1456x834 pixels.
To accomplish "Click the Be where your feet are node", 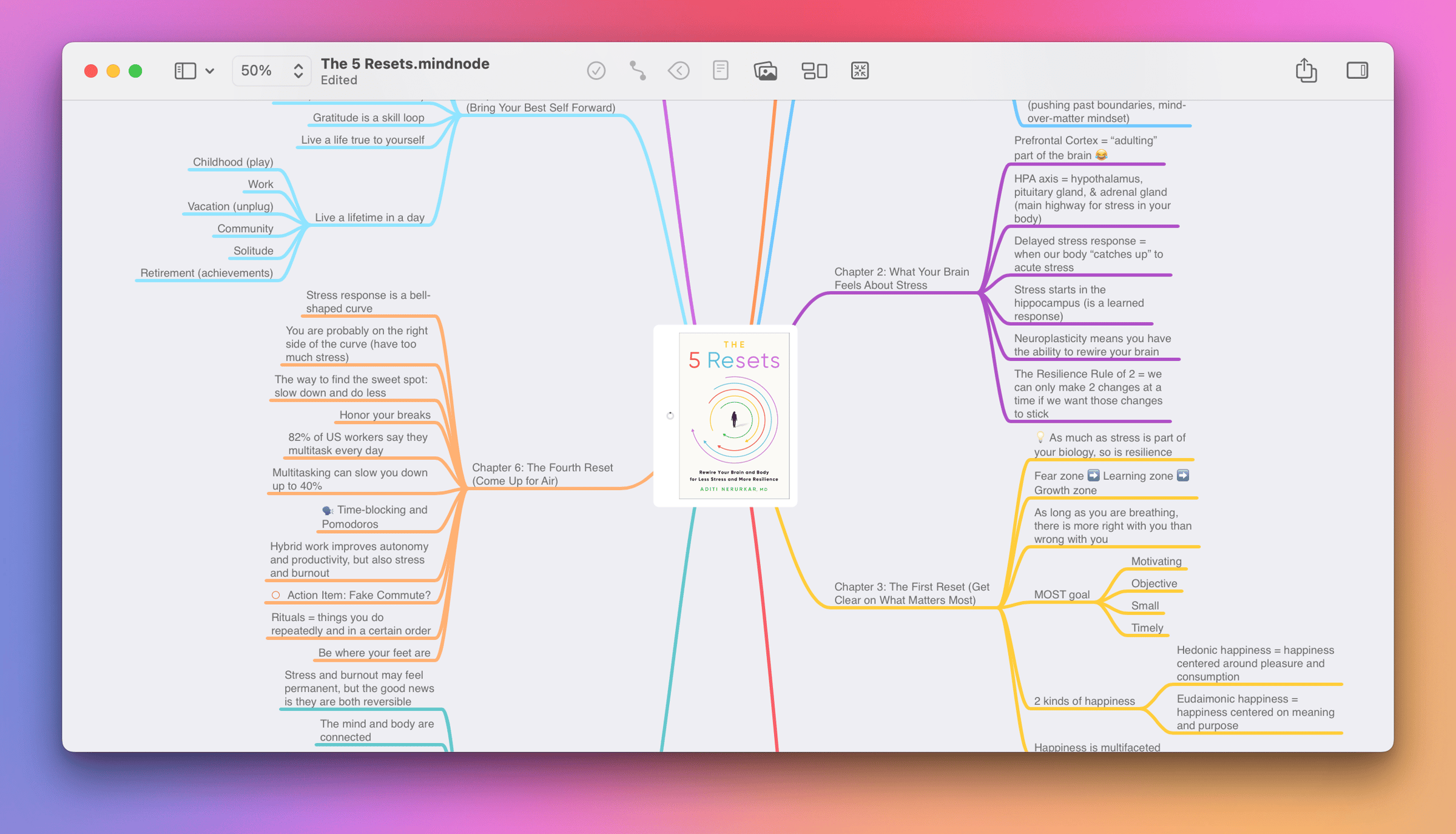I will [374, 653].
